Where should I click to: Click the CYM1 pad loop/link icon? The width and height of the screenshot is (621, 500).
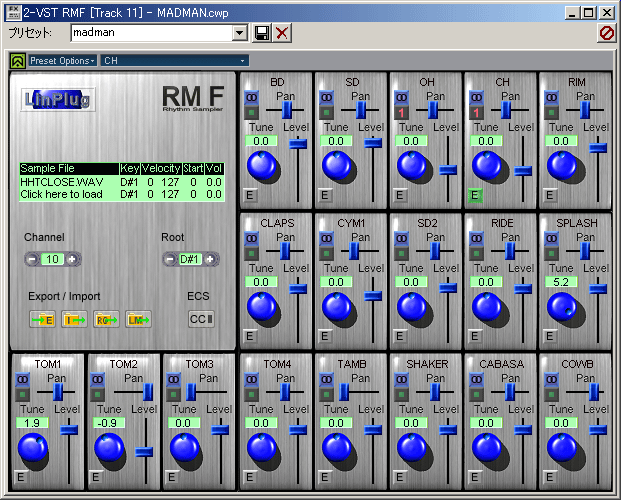tap(326, 239)
